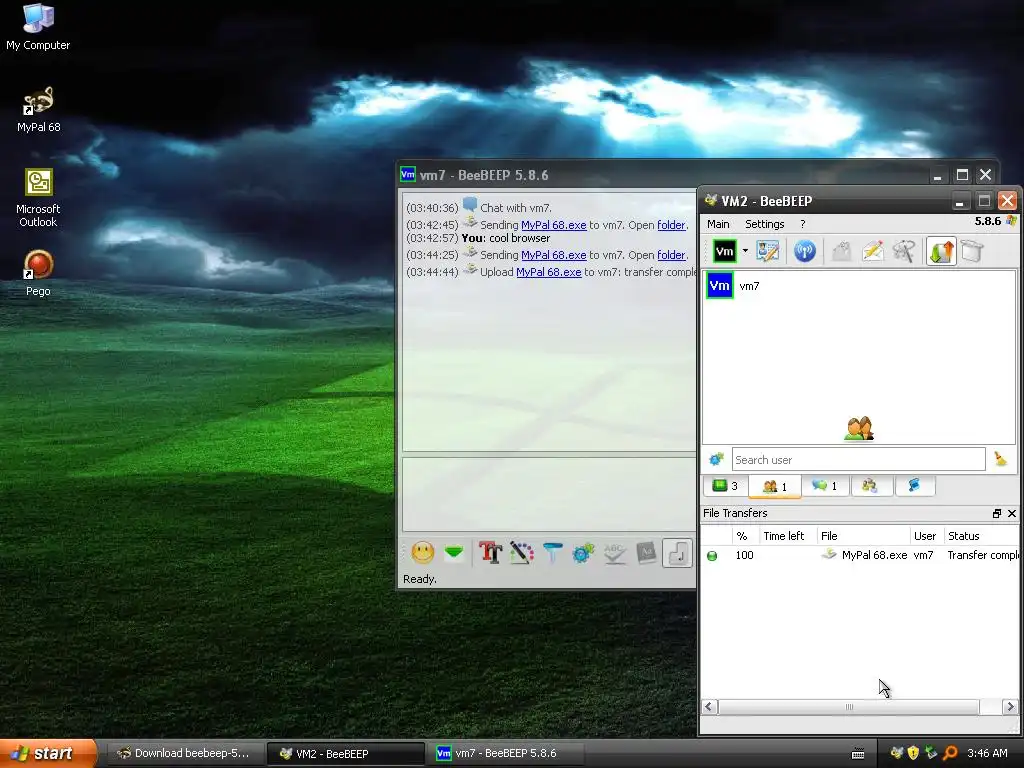
Task: Click the blue broadcast antenna icon
Action: pyautogui.click(x=805, y=251)
